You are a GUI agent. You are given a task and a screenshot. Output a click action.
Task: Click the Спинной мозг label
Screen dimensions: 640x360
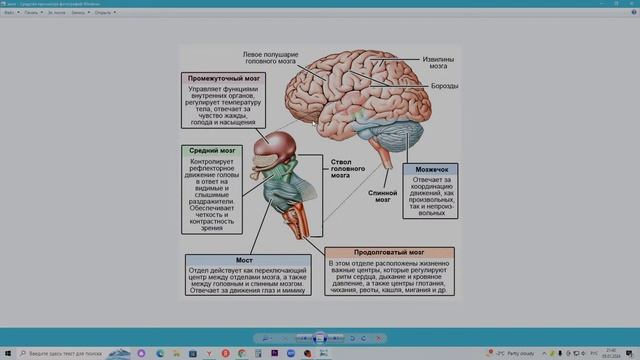click(x=382, y=196)
